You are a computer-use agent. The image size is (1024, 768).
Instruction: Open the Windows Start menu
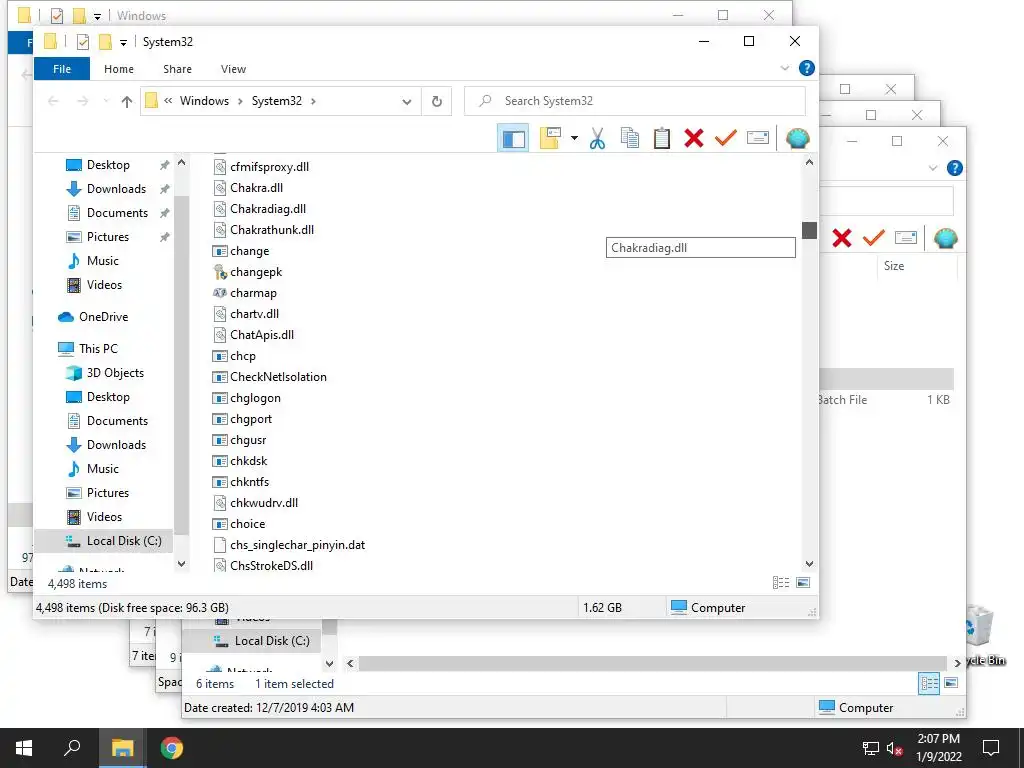pyautogui.click(x=24, y=748)
